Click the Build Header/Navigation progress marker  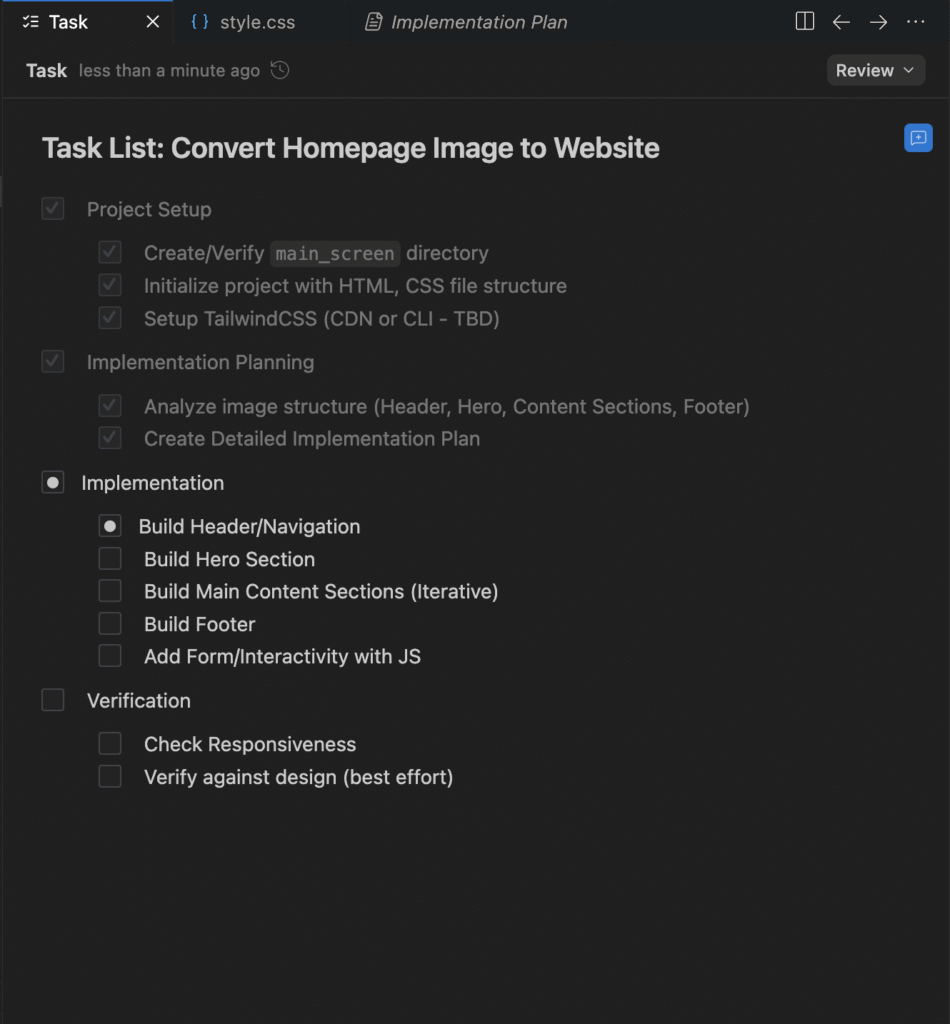point(110,526)
